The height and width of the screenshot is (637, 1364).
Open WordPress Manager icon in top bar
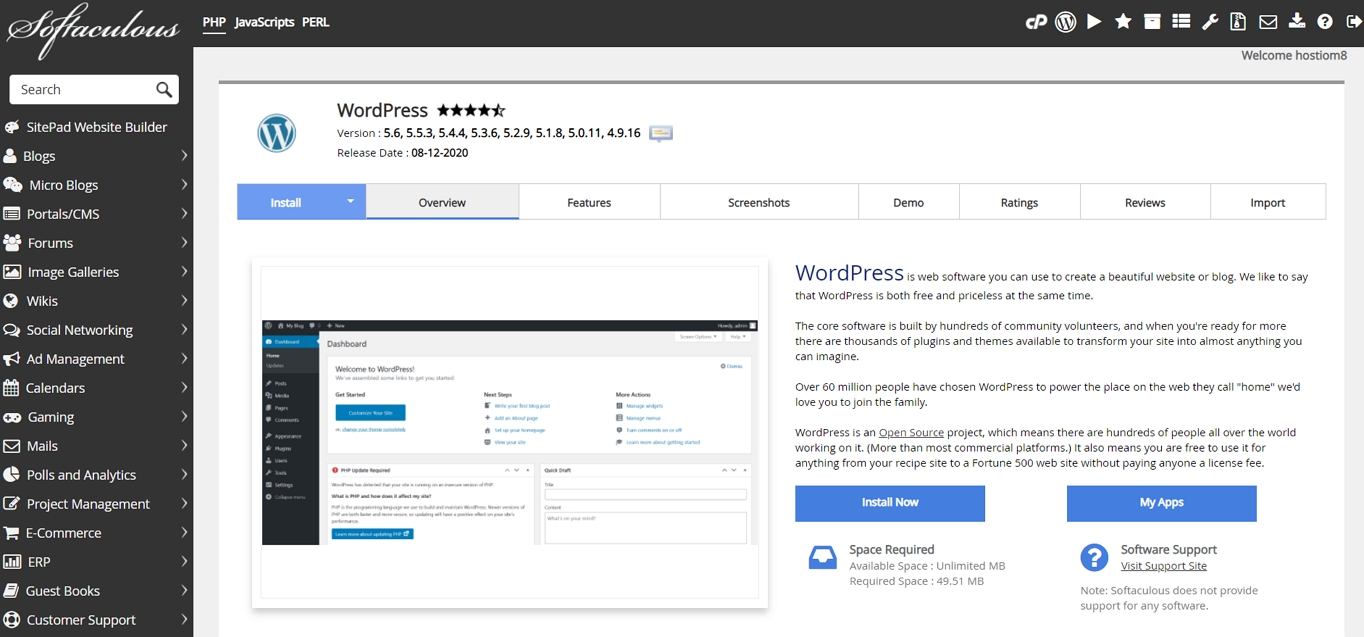(1066, 21)
